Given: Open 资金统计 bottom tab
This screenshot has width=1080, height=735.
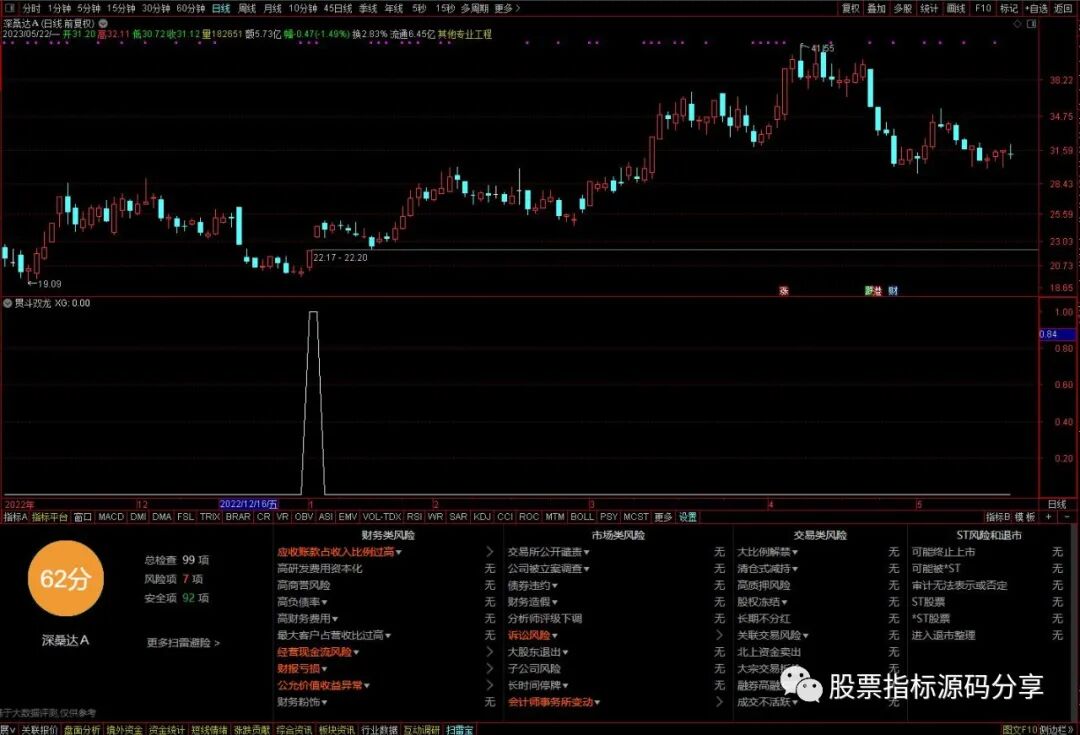Looking at the screenshot, I should (x=167, y=729).
